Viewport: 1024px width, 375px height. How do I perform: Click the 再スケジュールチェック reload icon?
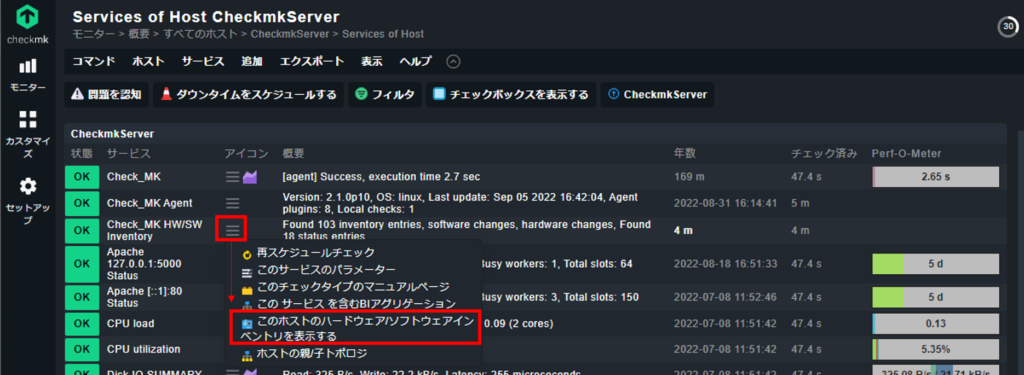pos(247,254)
